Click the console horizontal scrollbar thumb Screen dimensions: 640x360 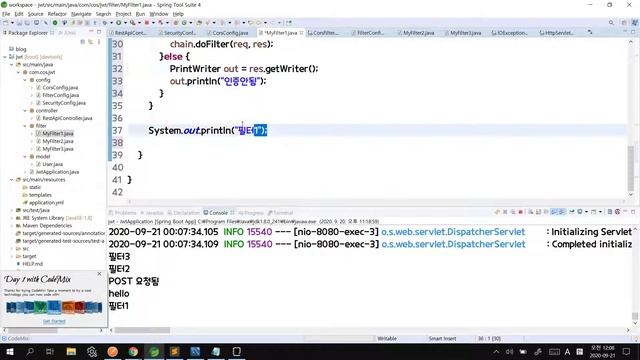(142, 330)
